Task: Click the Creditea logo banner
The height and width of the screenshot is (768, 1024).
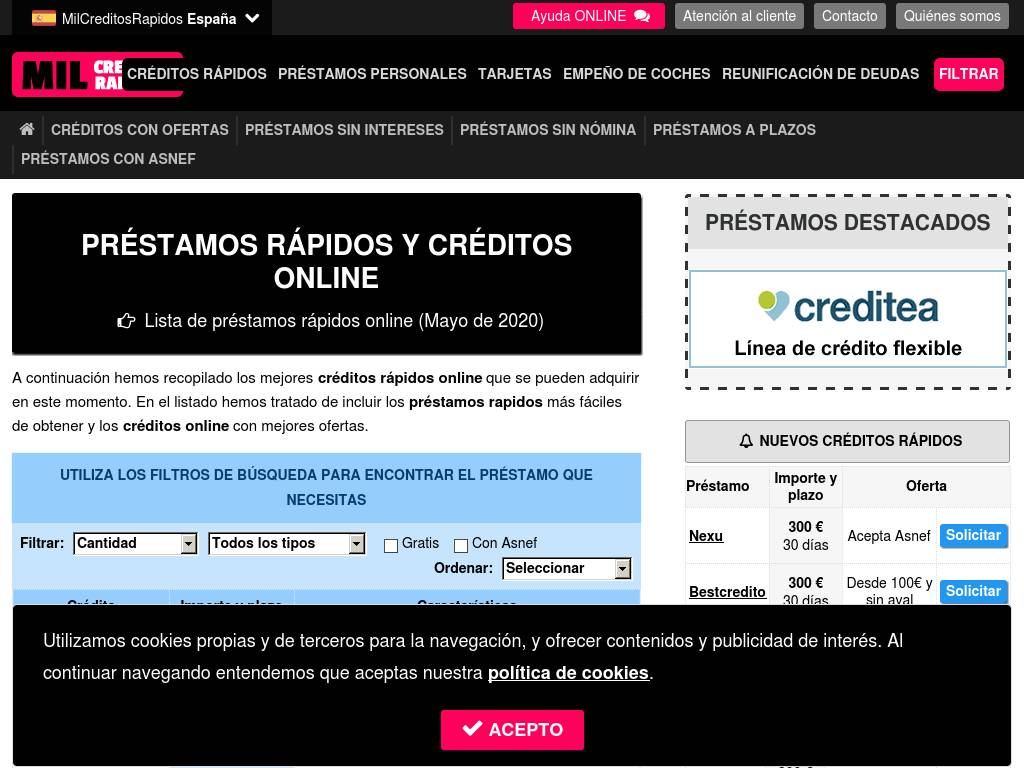Action: pos(847,319)
